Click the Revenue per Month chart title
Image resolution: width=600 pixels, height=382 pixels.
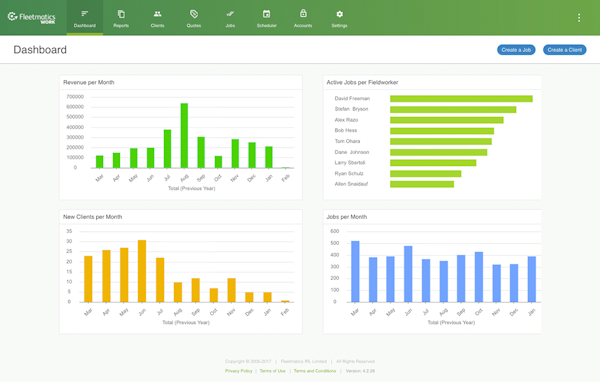(x=88, y=82)
